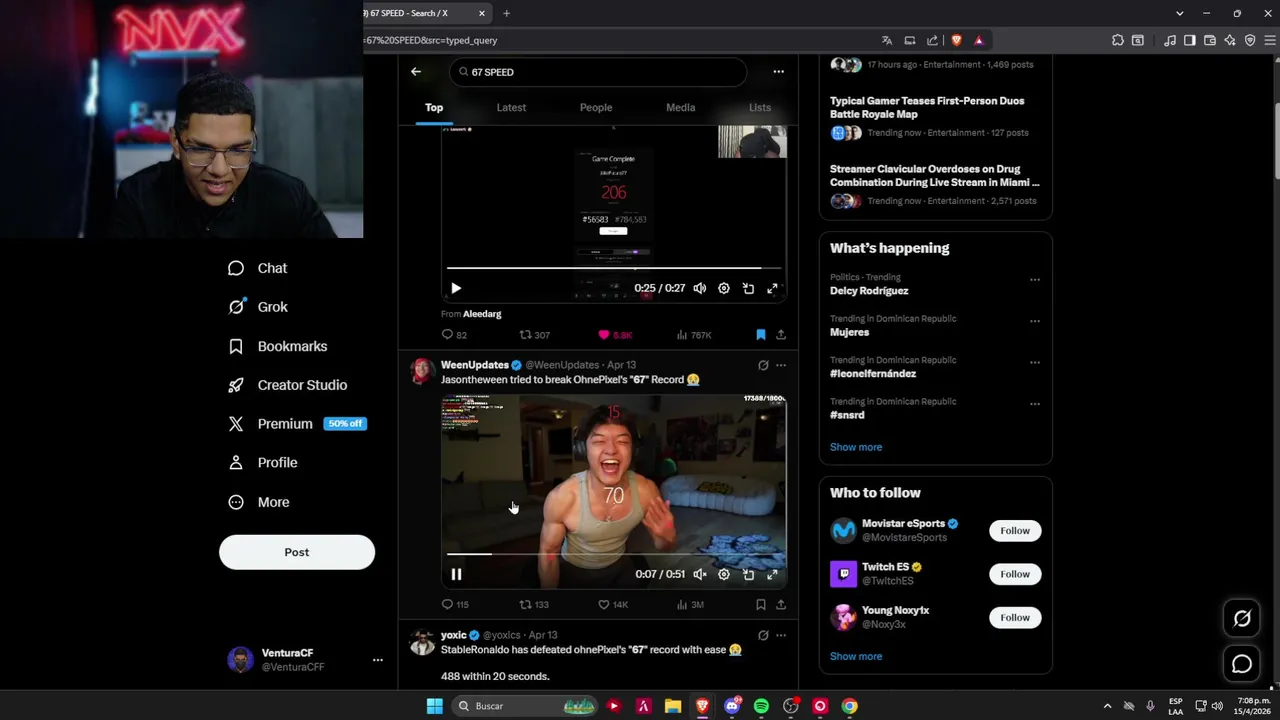
Task: Go back with the arrow beside the search box
Action: pyautogui.click(x=416, y=72)
